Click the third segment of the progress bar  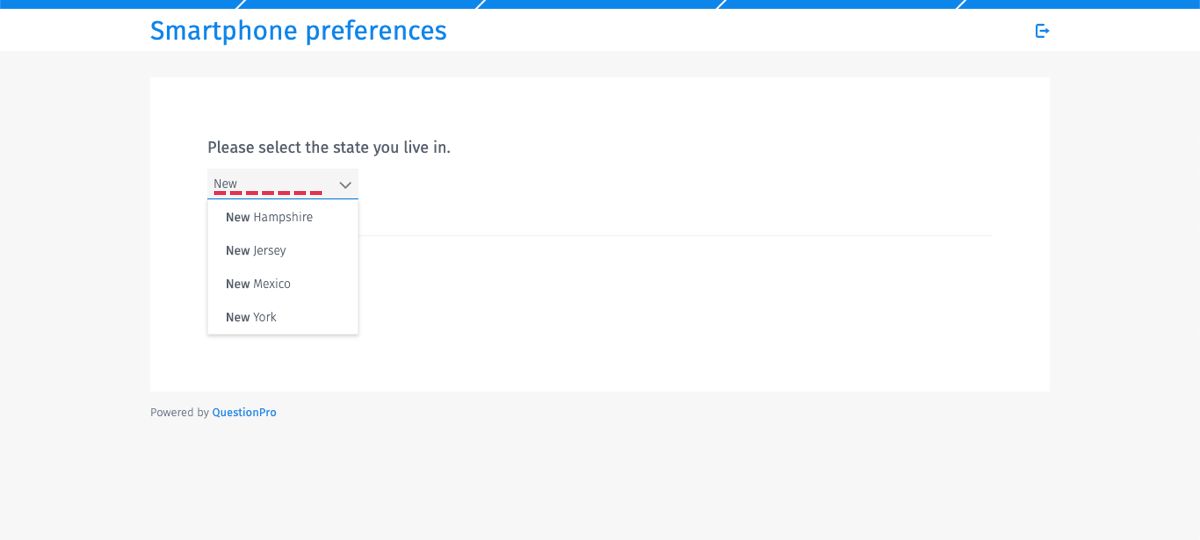[x=600, y=4]
